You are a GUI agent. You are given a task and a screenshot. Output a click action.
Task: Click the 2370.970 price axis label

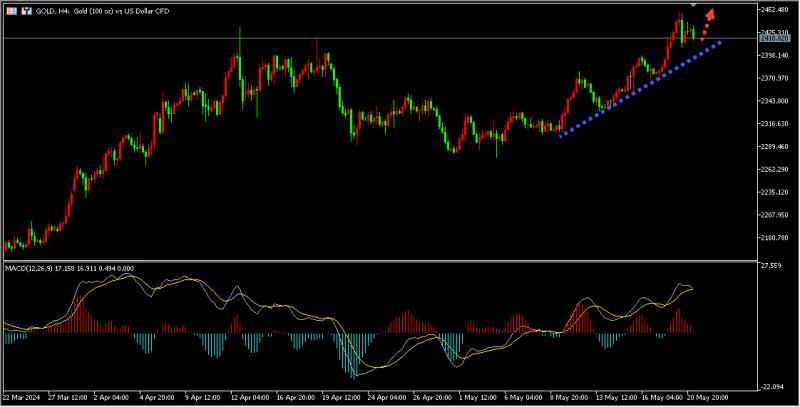pyautogui.click(x=775, y=78)
